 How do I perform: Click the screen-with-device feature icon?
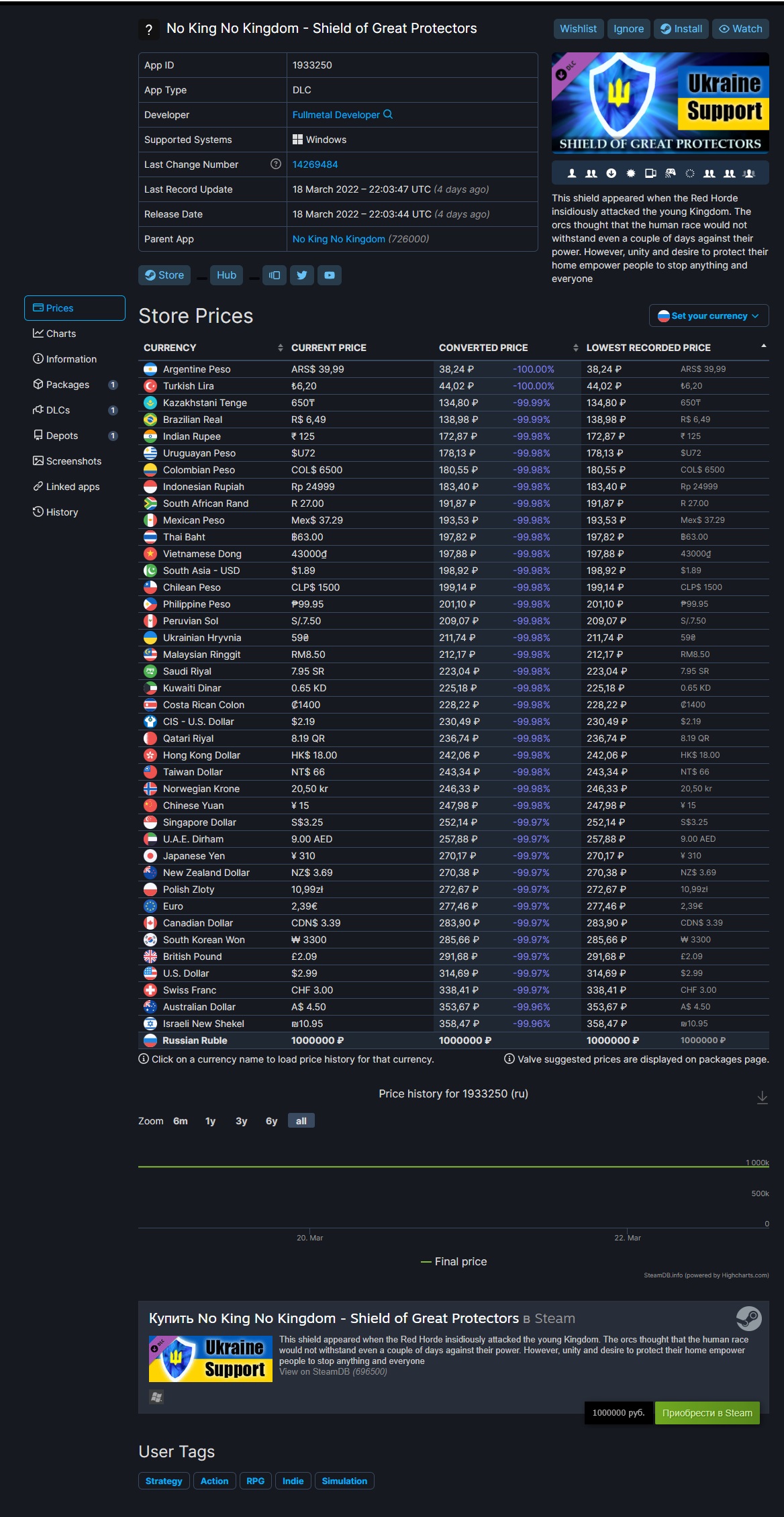click(650, 173)
